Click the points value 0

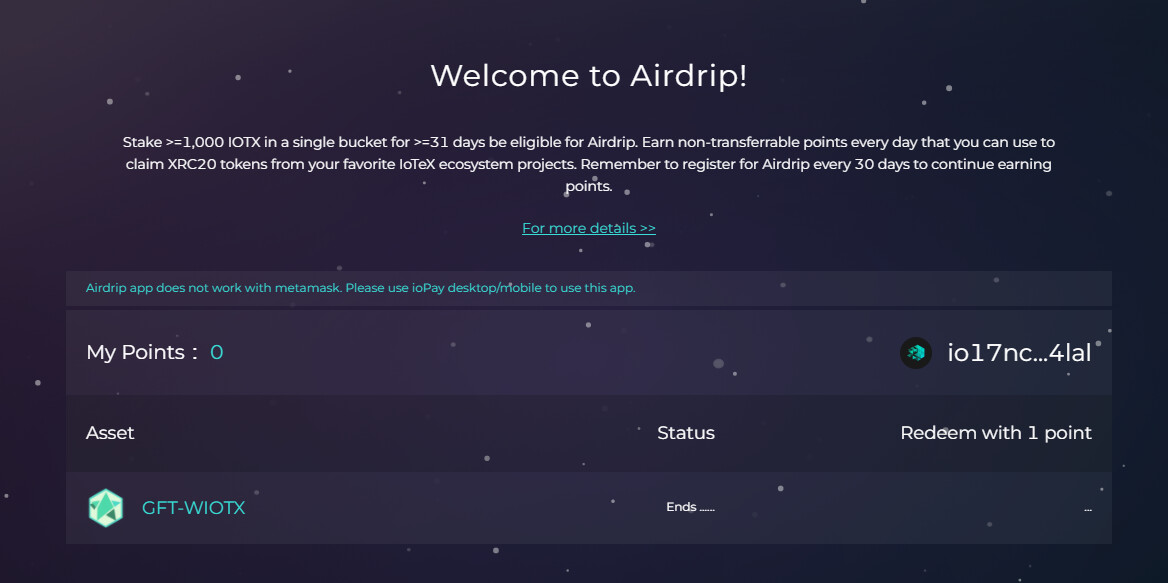(x=216, y=352)
